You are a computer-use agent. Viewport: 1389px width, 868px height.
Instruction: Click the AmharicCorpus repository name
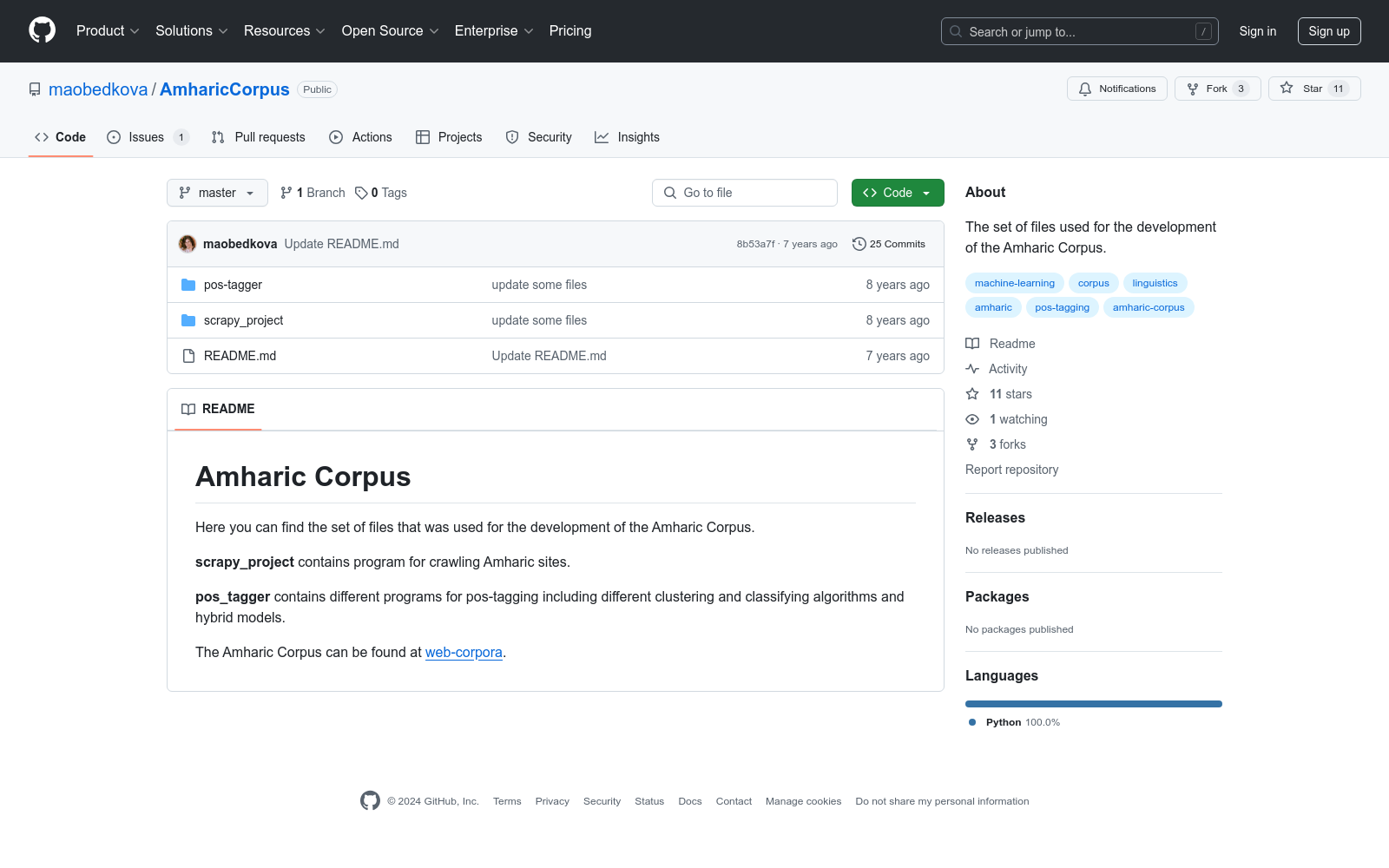coord(225,89)
